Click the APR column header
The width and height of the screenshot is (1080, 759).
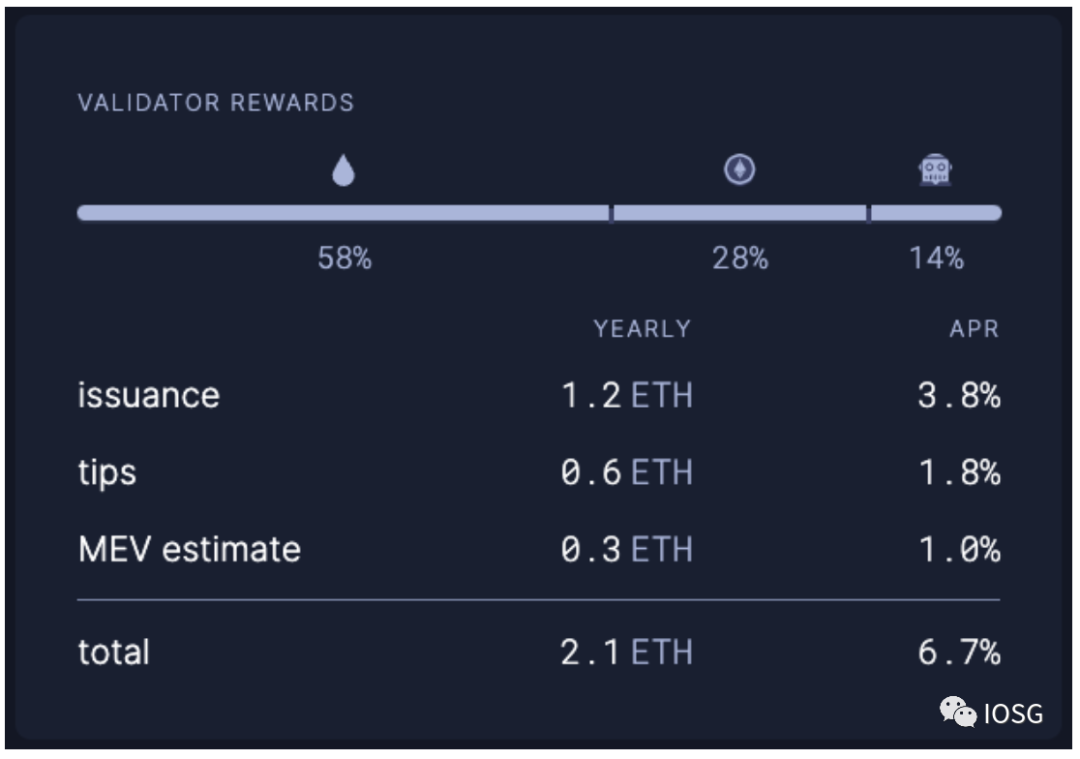(x=974, y=329)
